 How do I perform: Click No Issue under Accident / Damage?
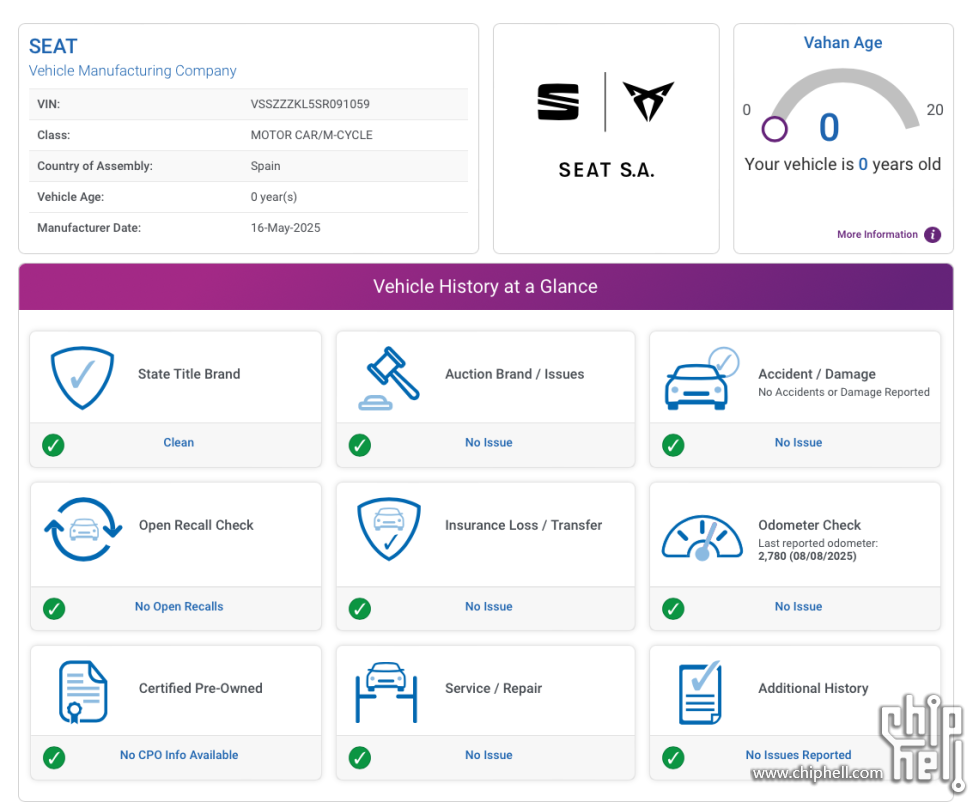798,442
